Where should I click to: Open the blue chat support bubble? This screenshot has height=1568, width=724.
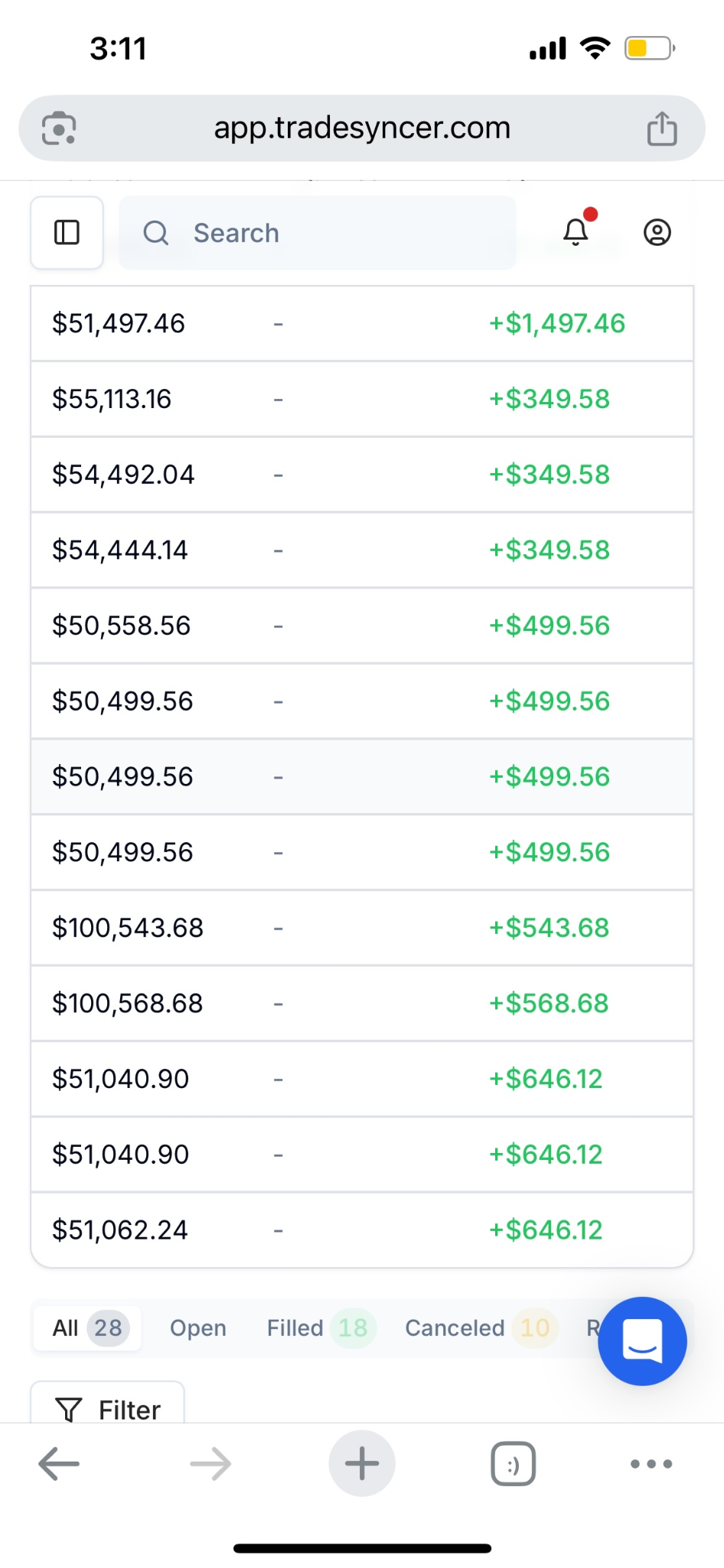(642, 1341)
